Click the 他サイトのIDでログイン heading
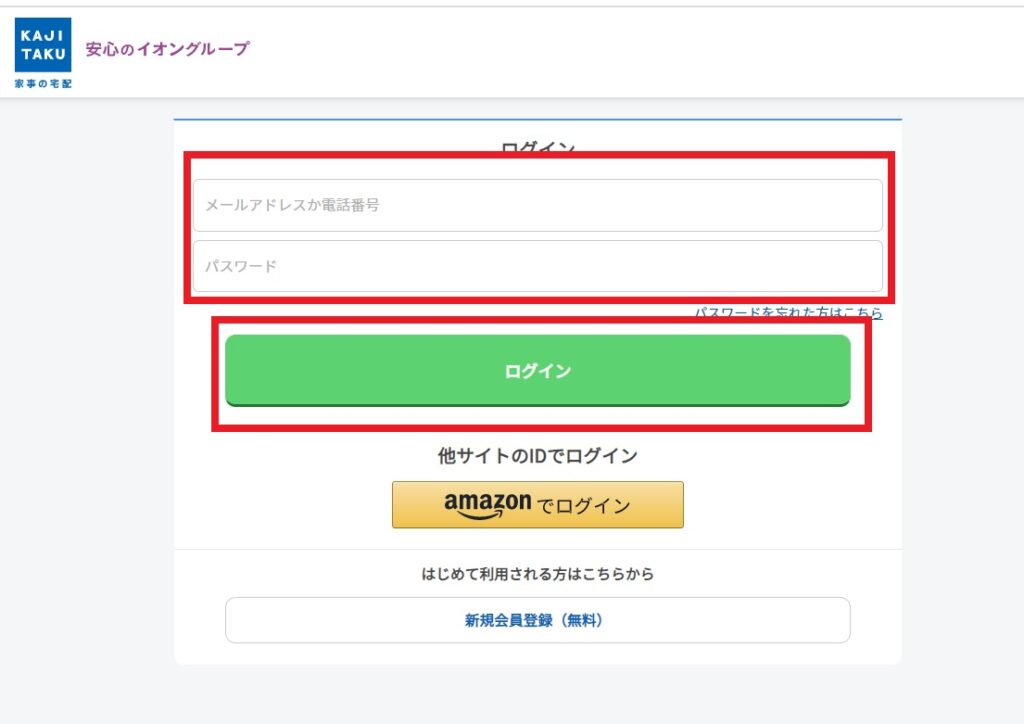The height and width of the screenshot is (724, 1024). pos(537,456)
